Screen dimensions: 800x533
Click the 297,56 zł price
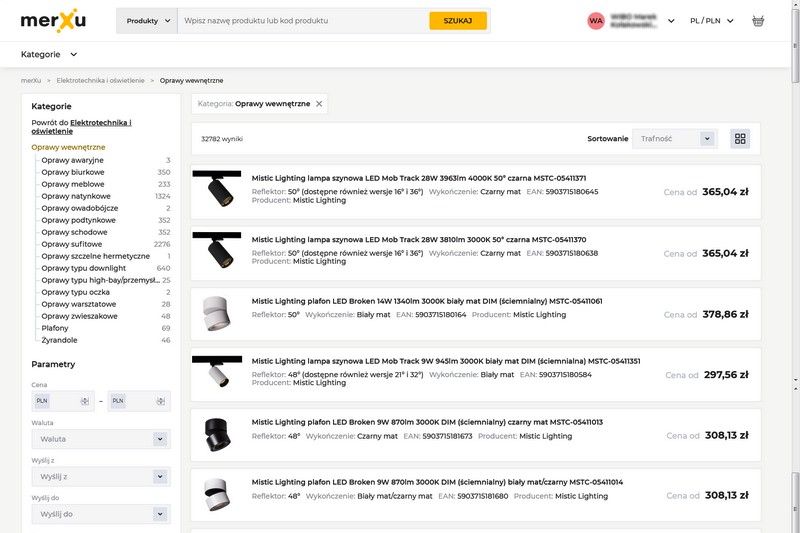tap(726, 374)
